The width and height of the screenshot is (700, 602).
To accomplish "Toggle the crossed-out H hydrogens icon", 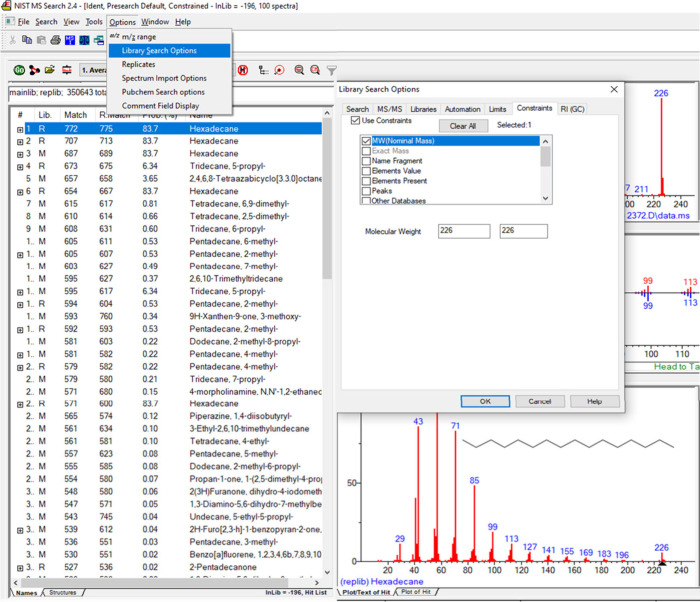I will point(243,70).
